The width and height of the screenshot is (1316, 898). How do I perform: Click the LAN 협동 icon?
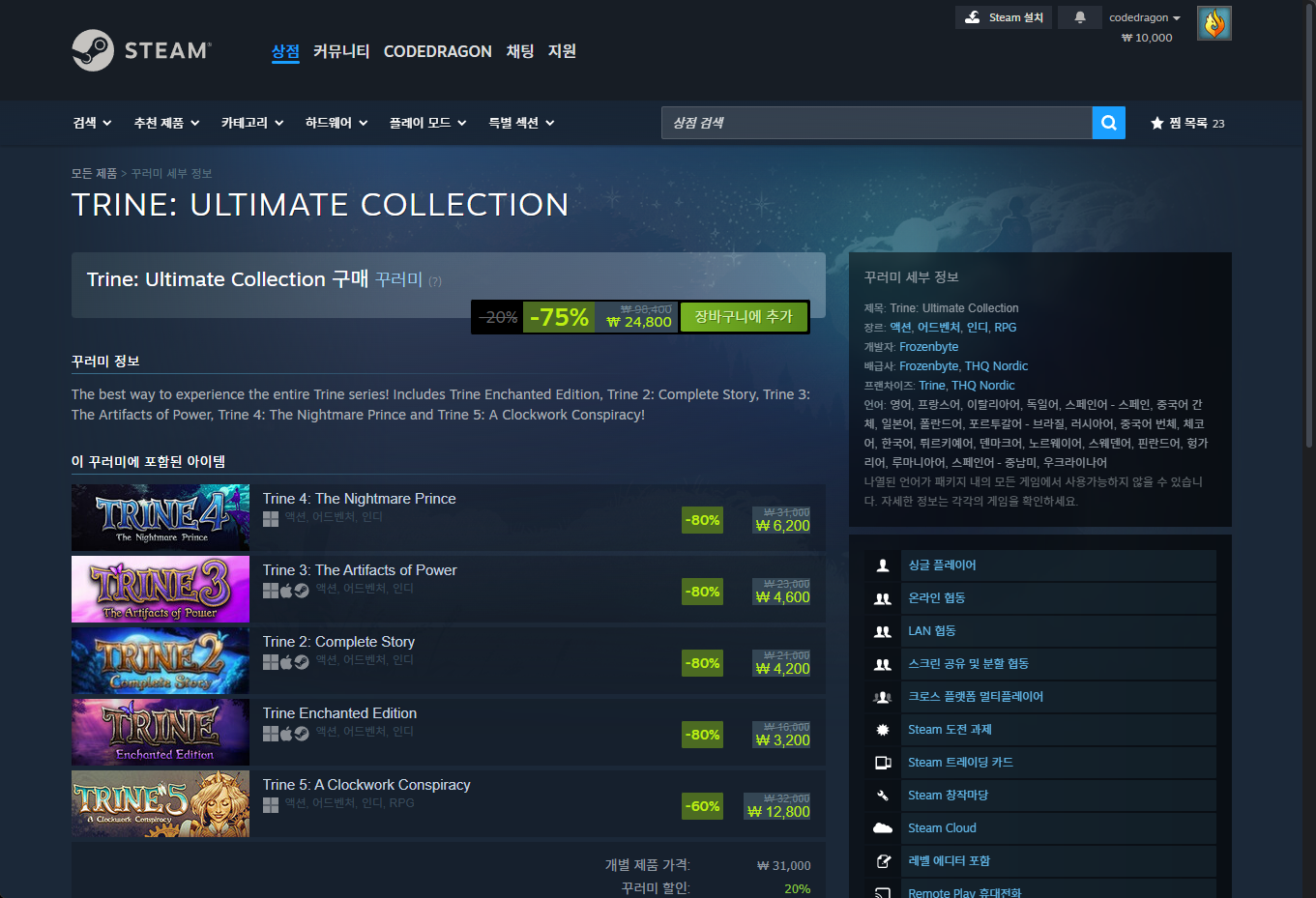883,631
